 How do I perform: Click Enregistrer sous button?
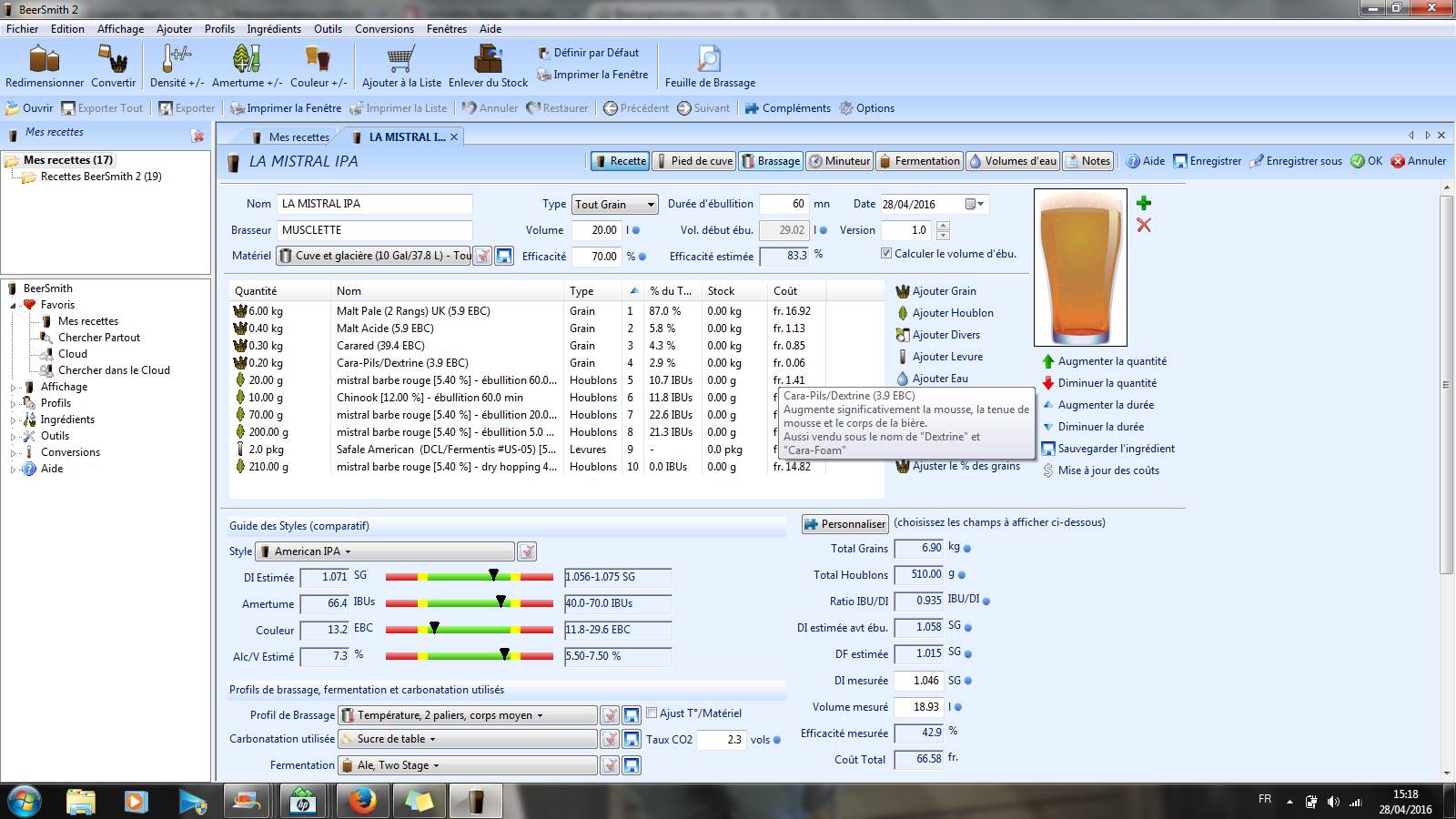[1296, 161]
